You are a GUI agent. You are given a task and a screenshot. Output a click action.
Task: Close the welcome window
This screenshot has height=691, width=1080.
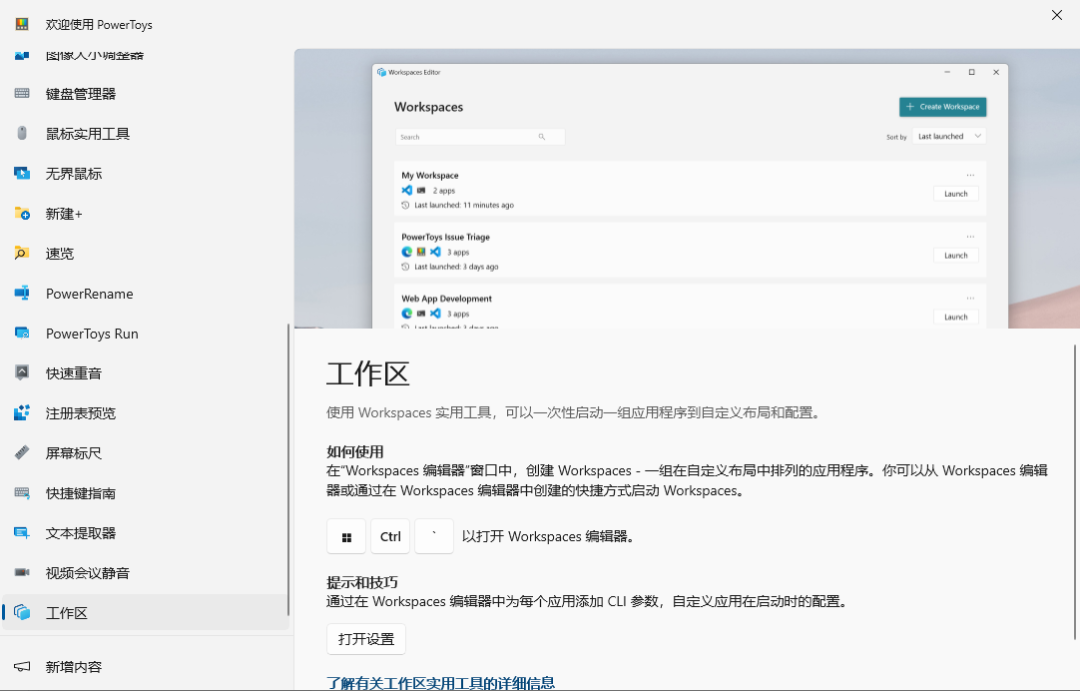(1057, 15)
